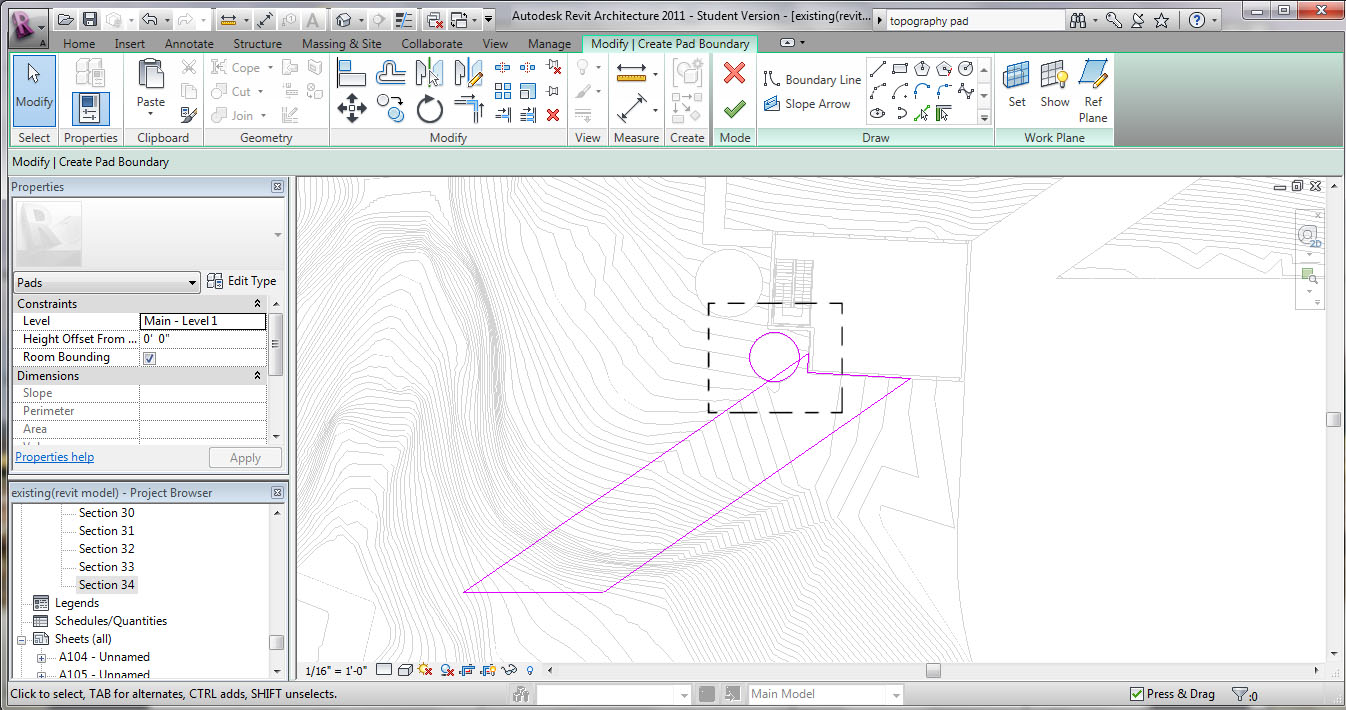Click the Edit Type button

[x=241, y=281]
